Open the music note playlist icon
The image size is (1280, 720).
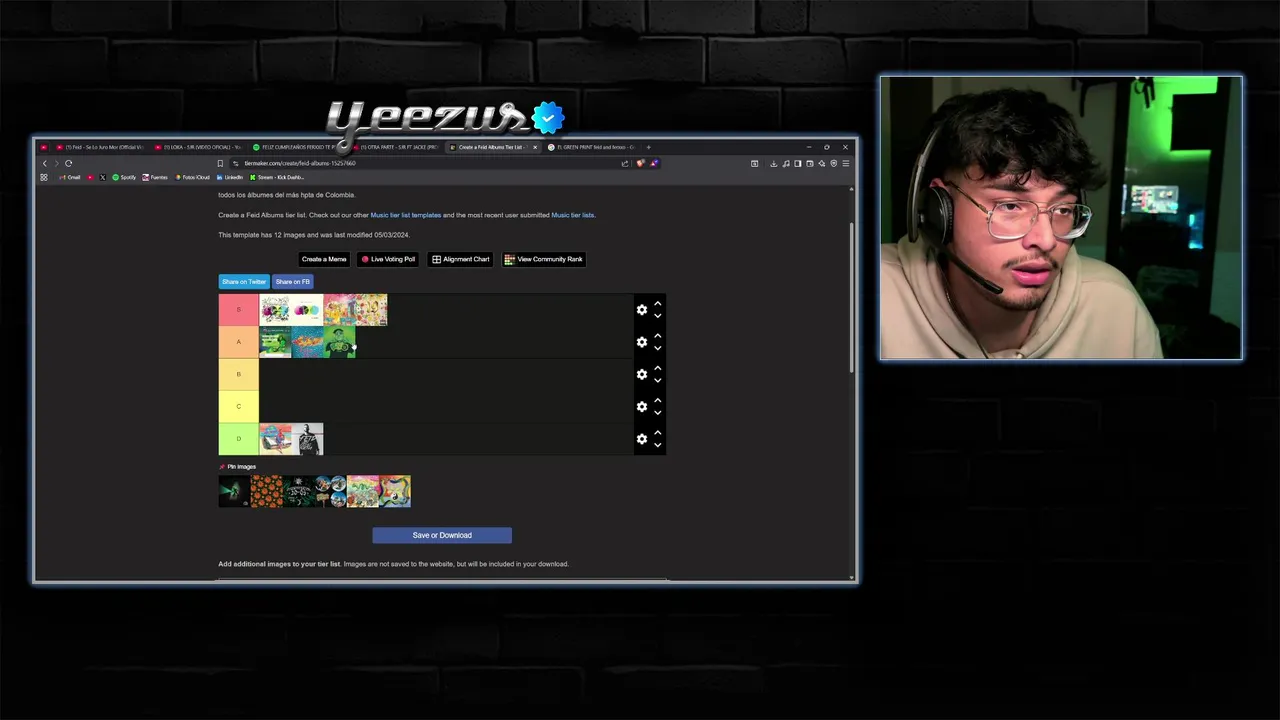click(786, 163)
